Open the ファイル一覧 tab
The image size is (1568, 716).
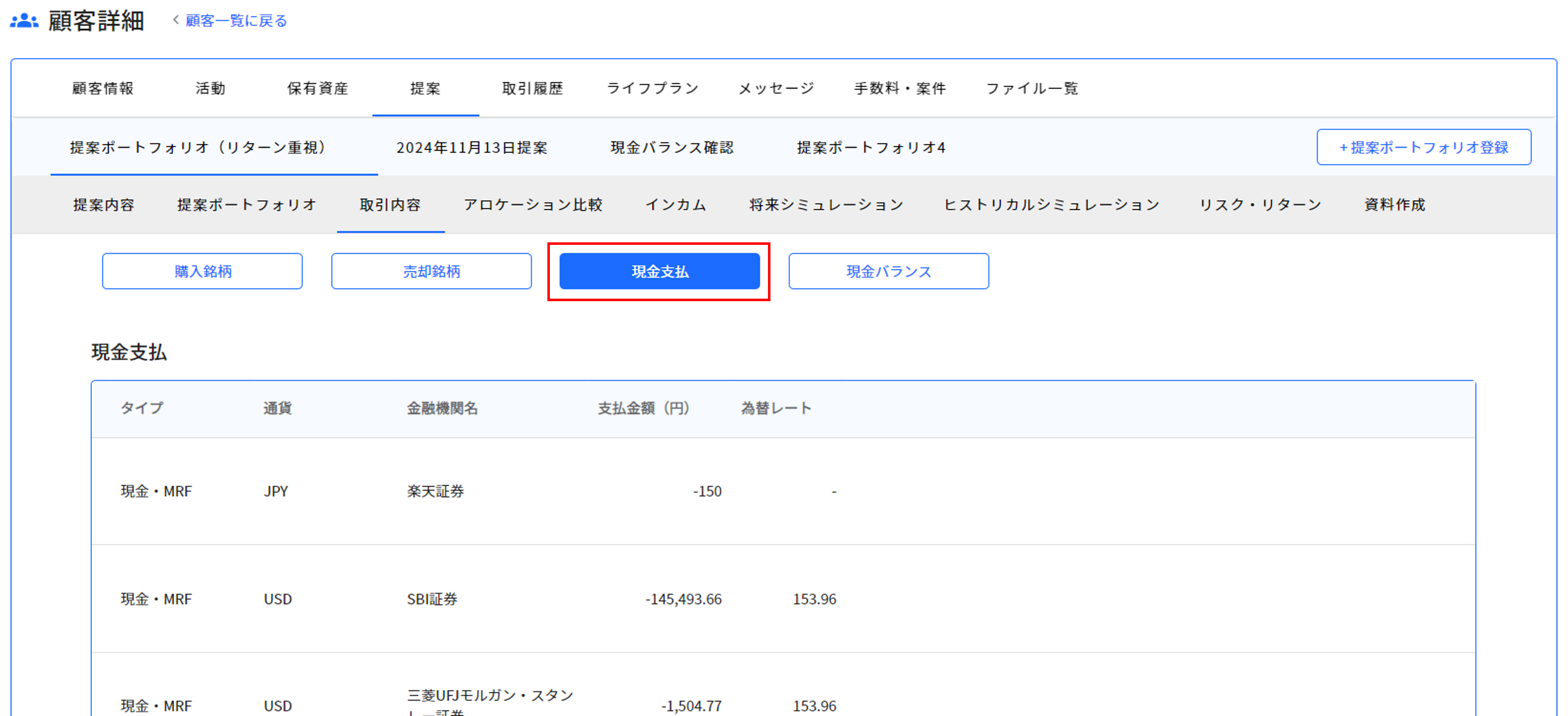click(1032, 88)
